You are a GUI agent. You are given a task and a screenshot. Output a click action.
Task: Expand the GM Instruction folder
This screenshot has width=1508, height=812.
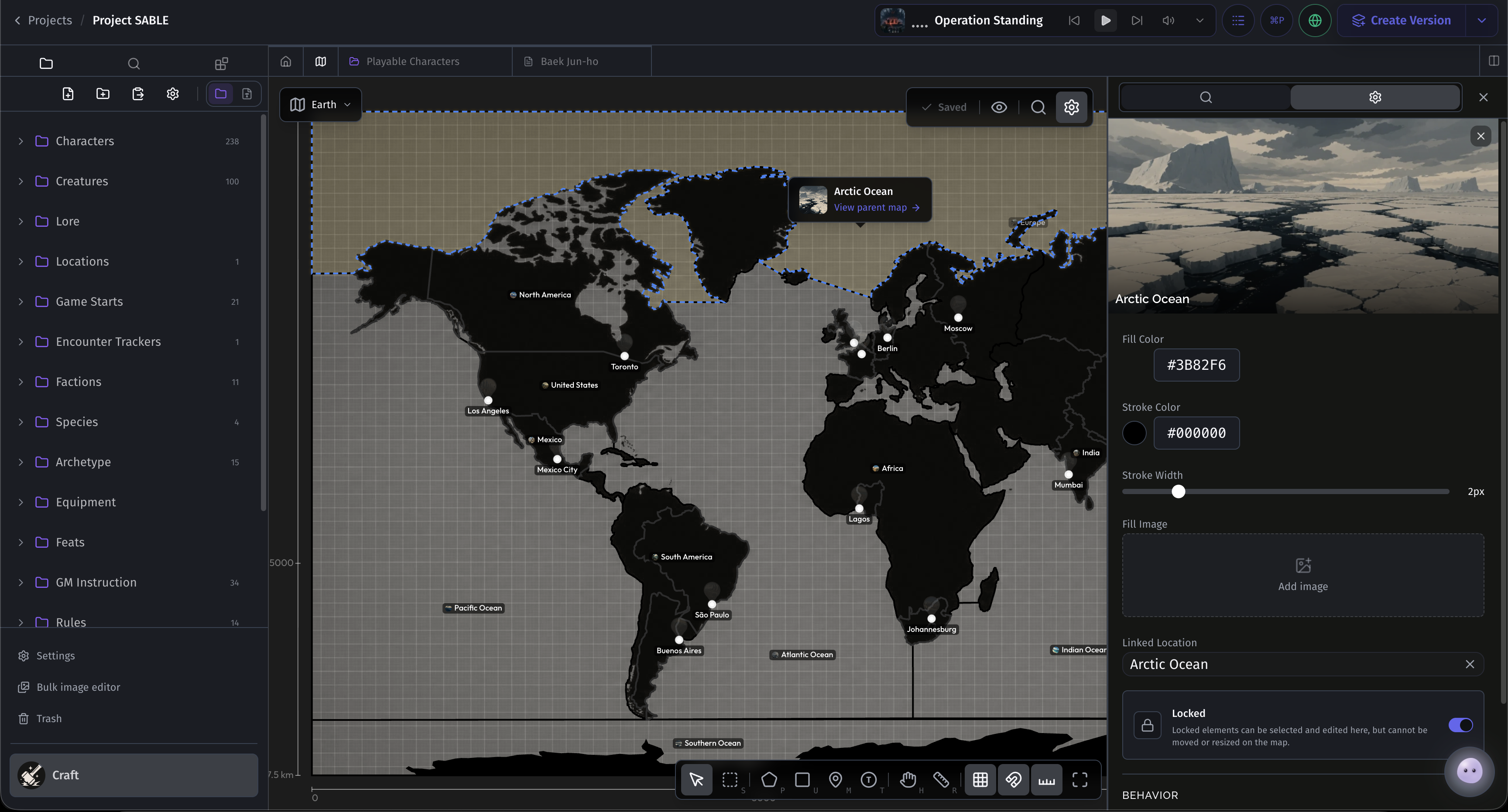point(21,583)
